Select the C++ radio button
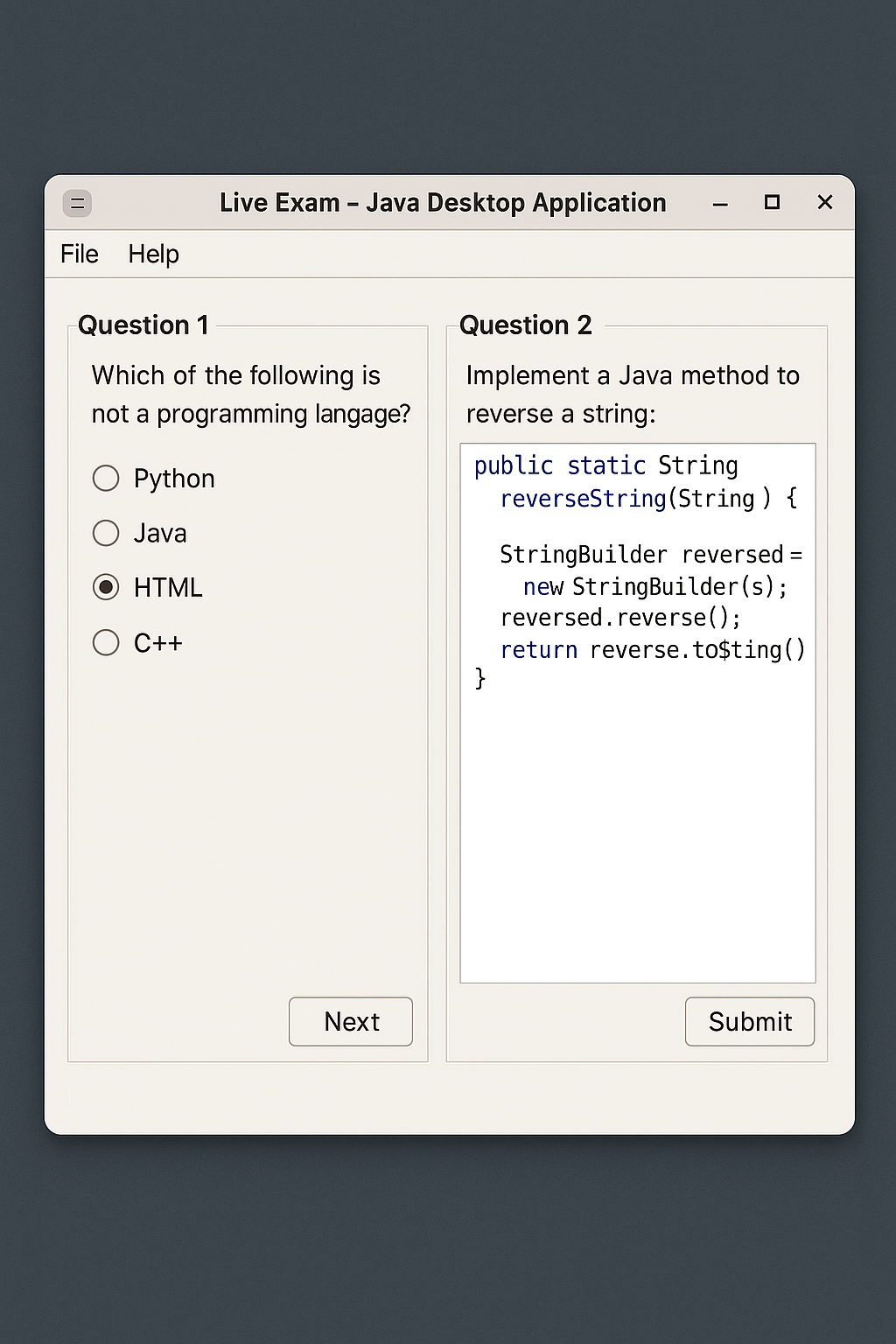This screenshot has height=1344, width=896. tap(106, 642)
